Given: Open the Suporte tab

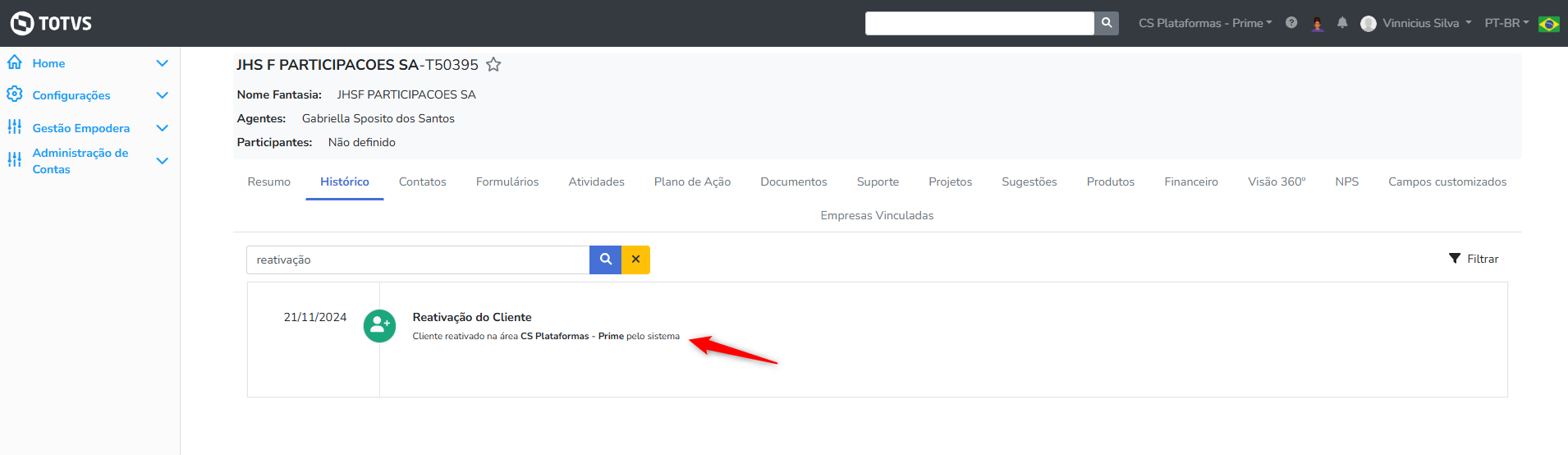Looking at the screenshot, I should 878,182.
